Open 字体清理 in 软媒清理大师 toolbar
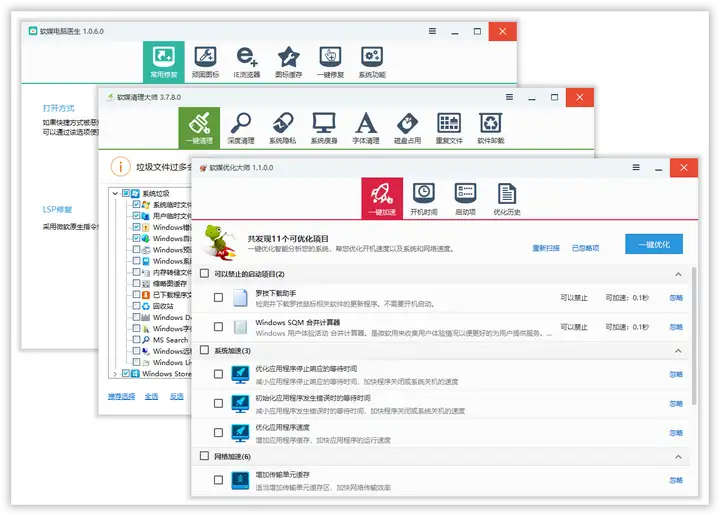The image size is (720, 516). [366, 128]
